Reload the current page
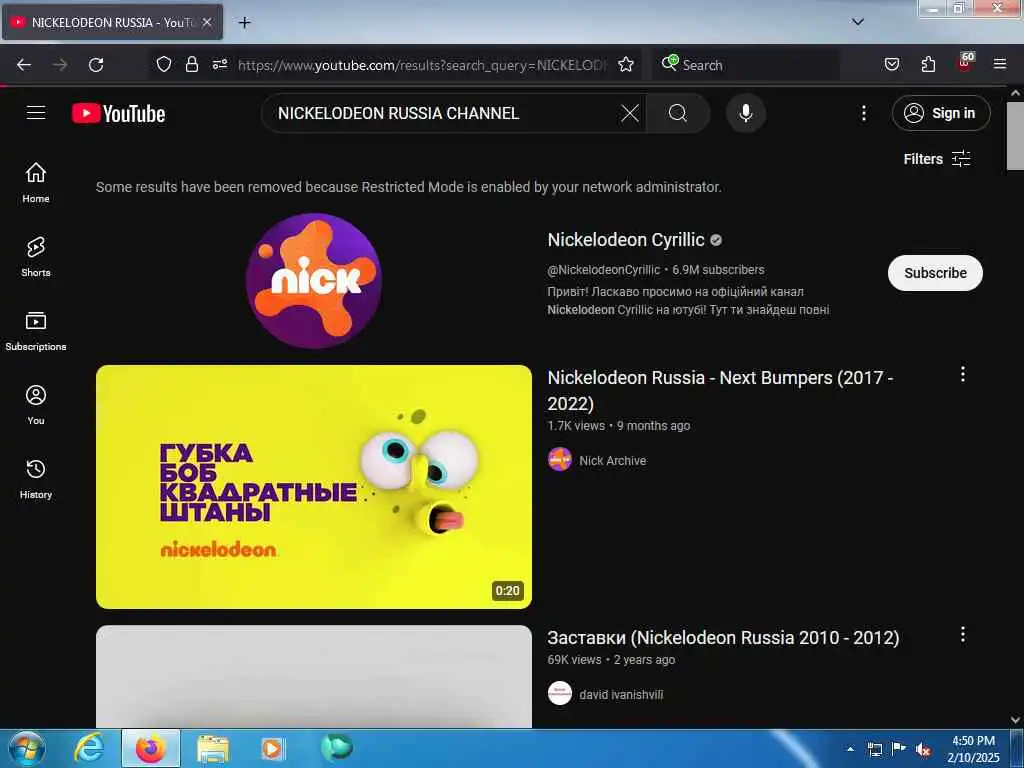 click(x=96, y=65)
